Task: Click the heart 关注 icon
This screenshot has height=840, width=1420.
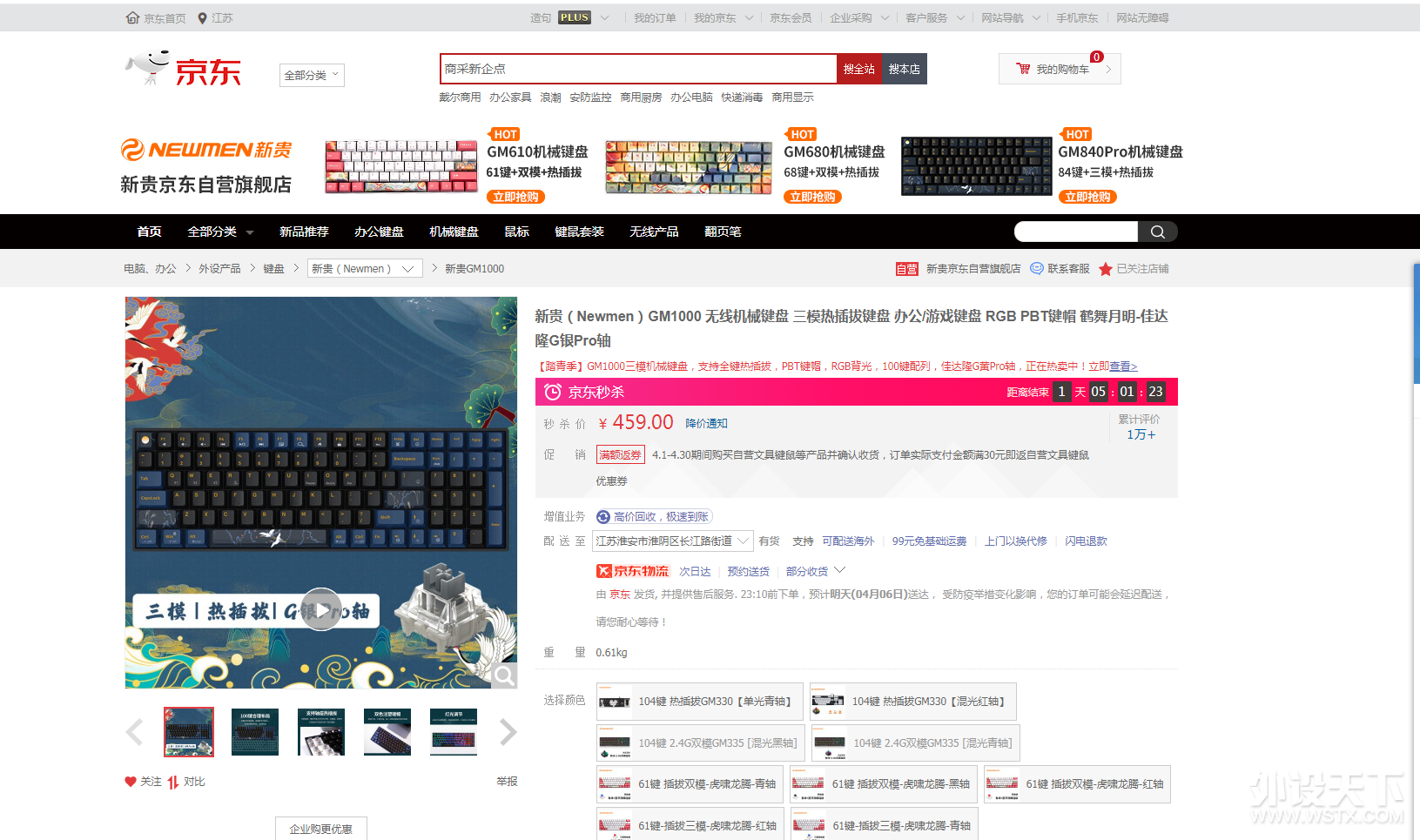Action: point(131,782)
